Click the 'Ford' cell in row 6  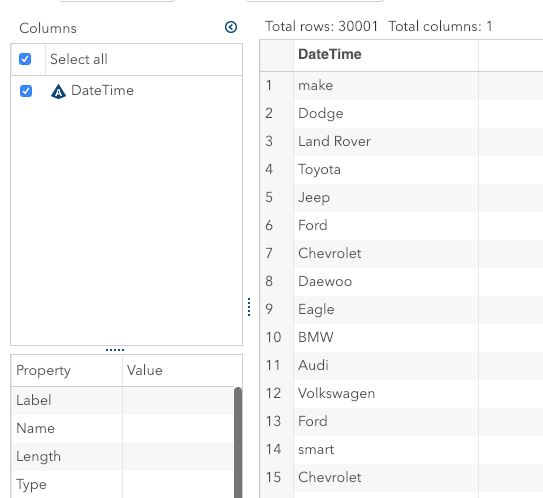pos(386,225)
